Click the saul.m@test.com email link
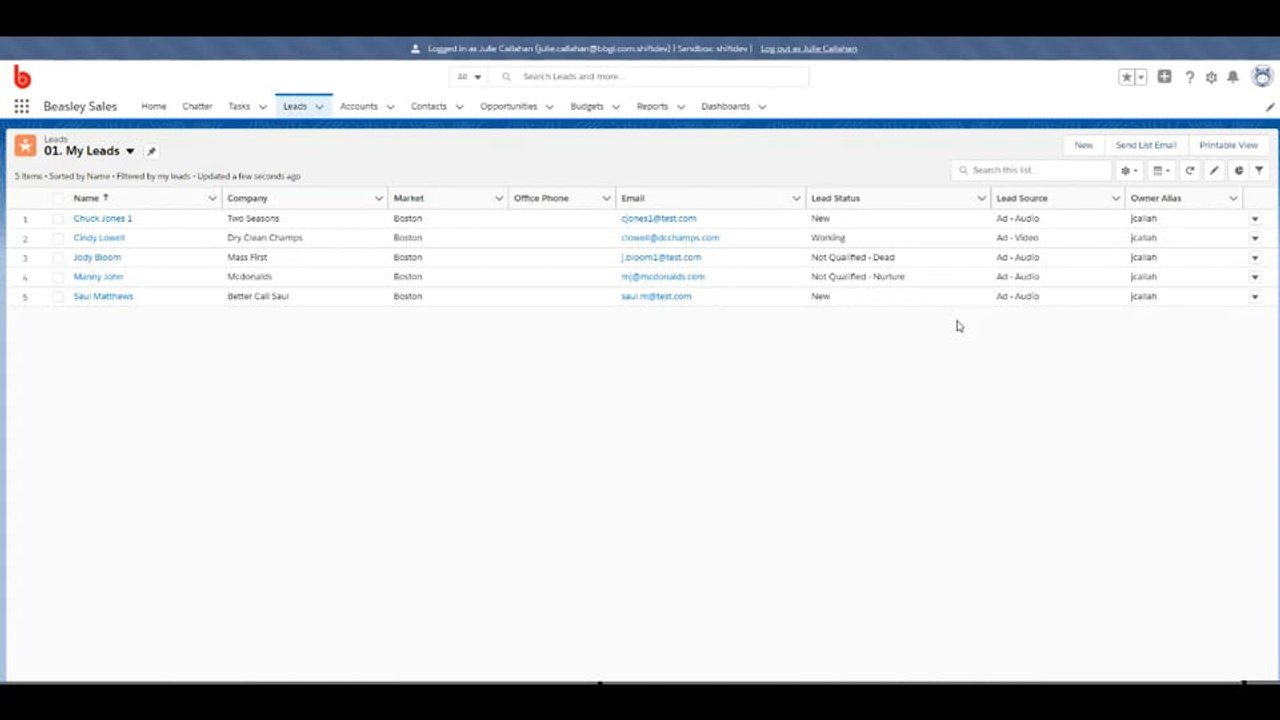The width and height of the screenshot is (1280, 720). tap(656, 297)
